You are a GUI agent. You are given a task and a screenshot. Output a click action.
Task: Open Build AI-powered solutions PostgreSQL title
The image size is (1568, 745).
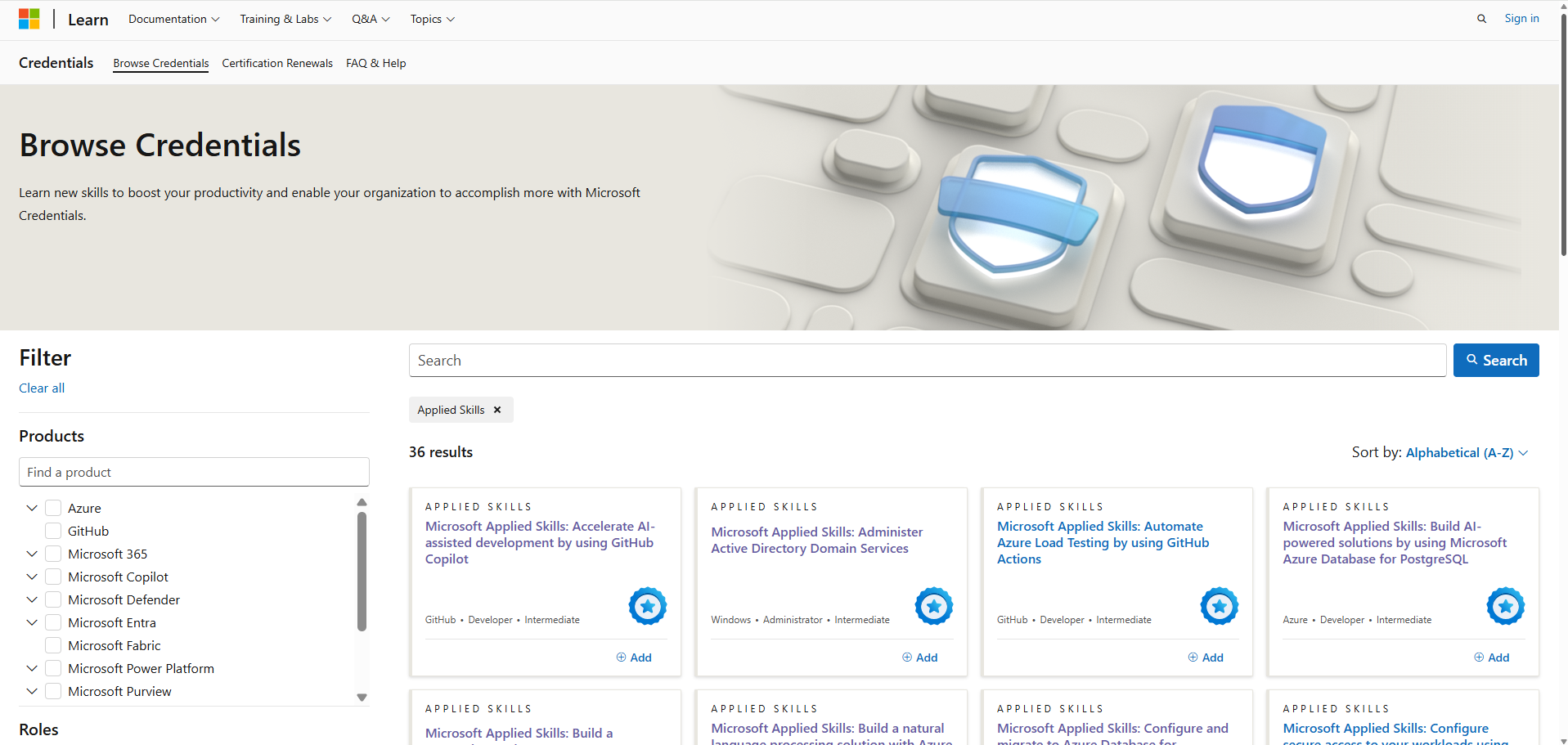[x=1395, y=543]
